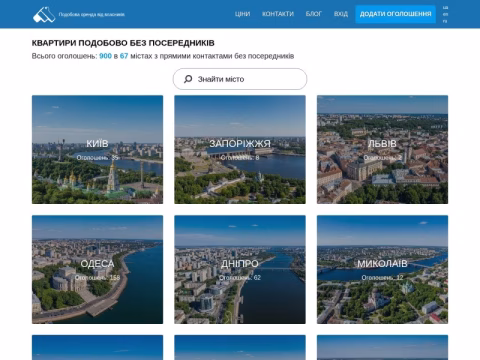
Task: Switch language to en
Action: 445,14
